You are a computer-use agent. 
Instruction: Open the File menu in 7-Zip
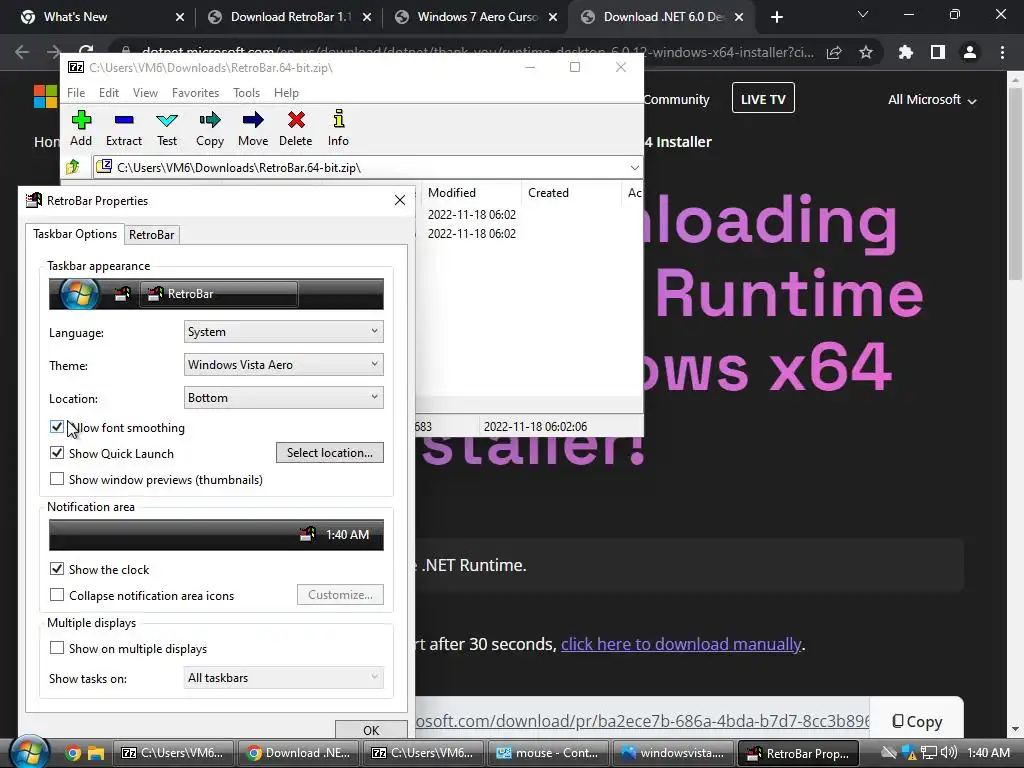click(x=76, y=93)
